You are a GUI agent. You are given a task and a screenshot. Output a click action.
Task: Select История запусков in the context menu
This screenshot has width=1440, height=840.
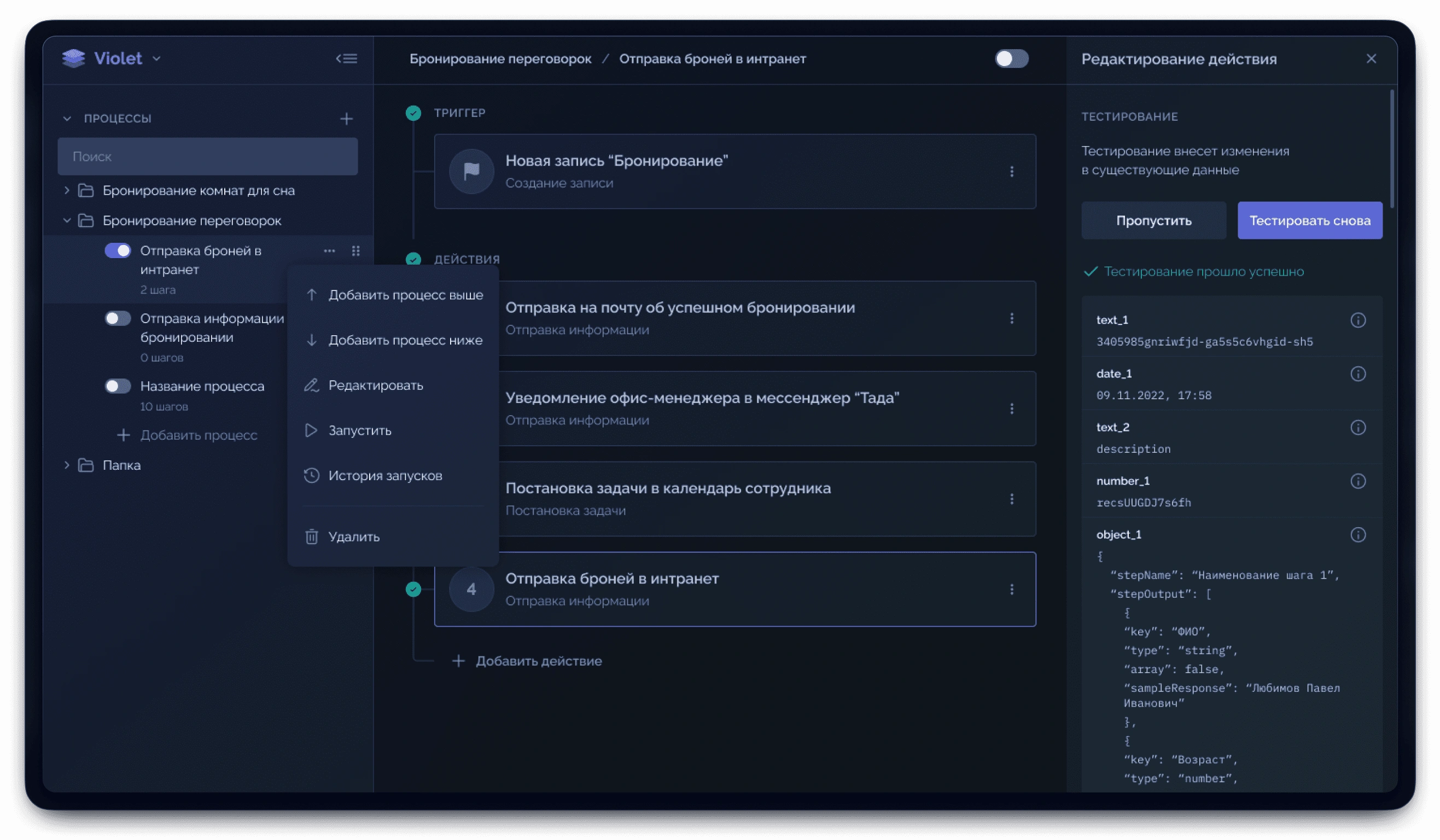coord(384,475)
